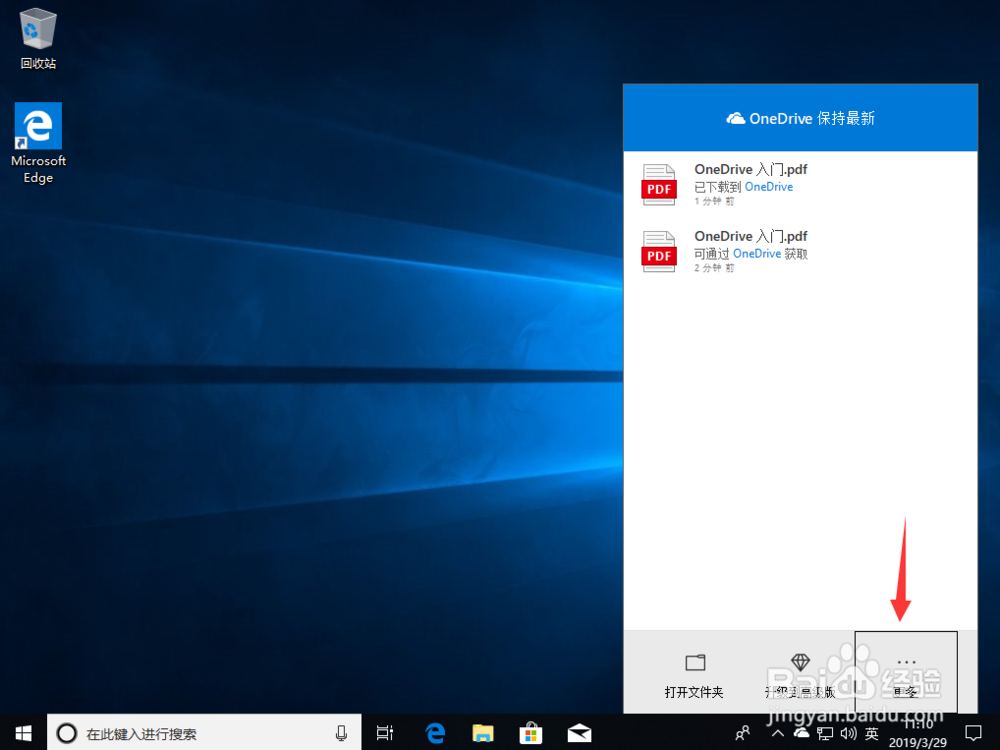Open the Windows Start menu
Screen dimensions: 1000x750
pos(23,733)
